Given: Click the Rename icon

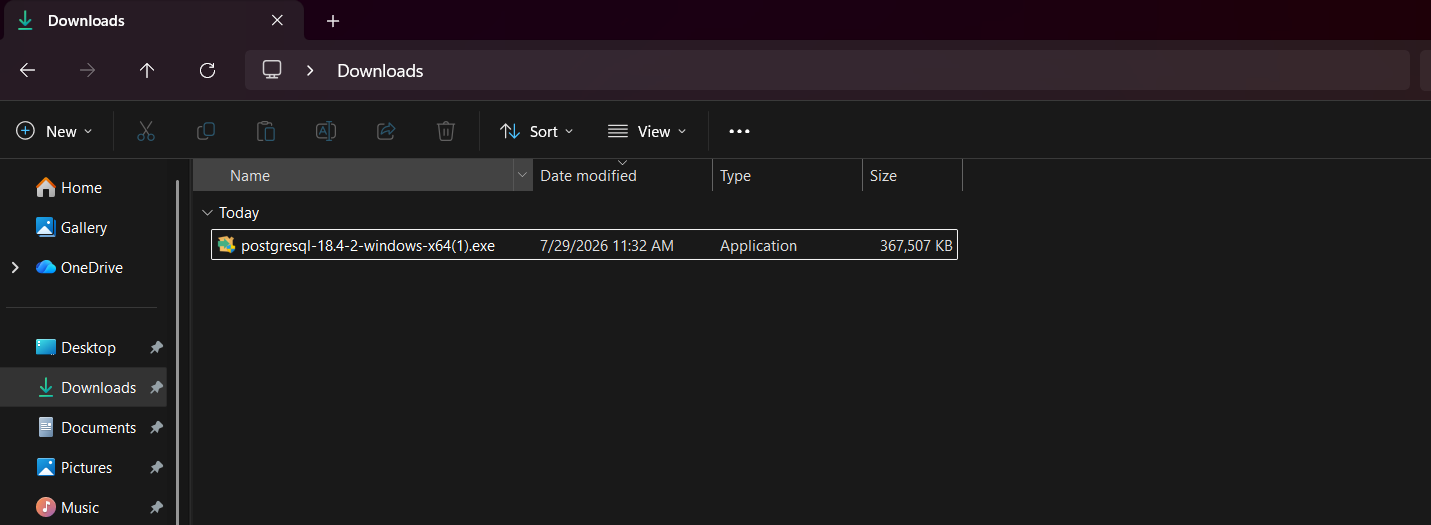Looking at the screenshot, I should [x=326, y=131].
